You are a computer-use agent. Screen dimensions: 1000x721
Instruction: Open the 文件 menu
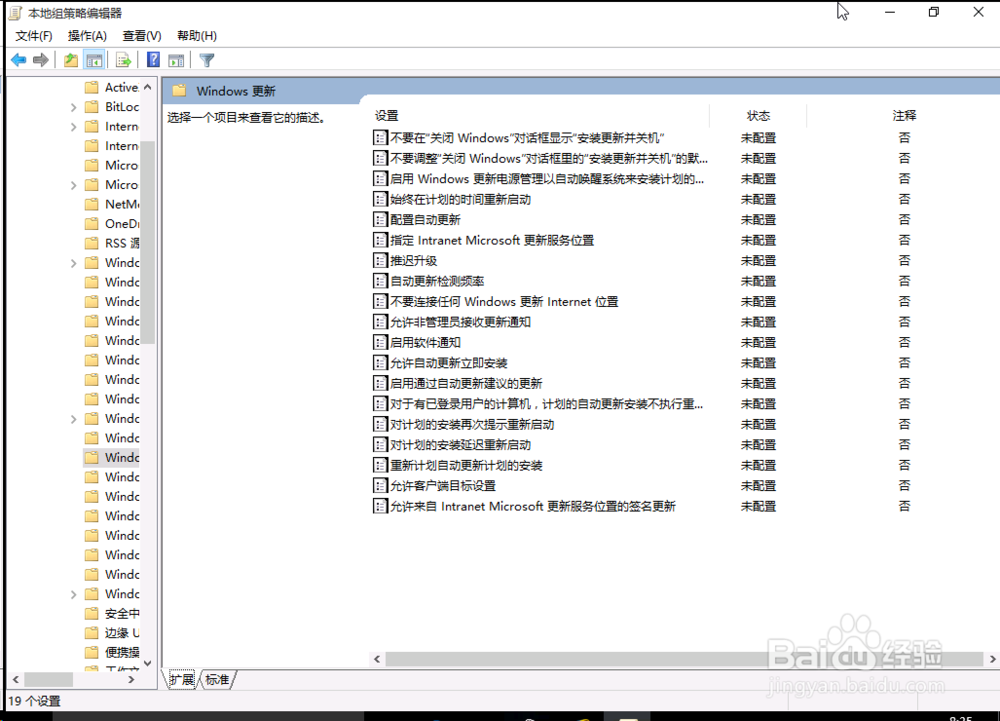33,35
